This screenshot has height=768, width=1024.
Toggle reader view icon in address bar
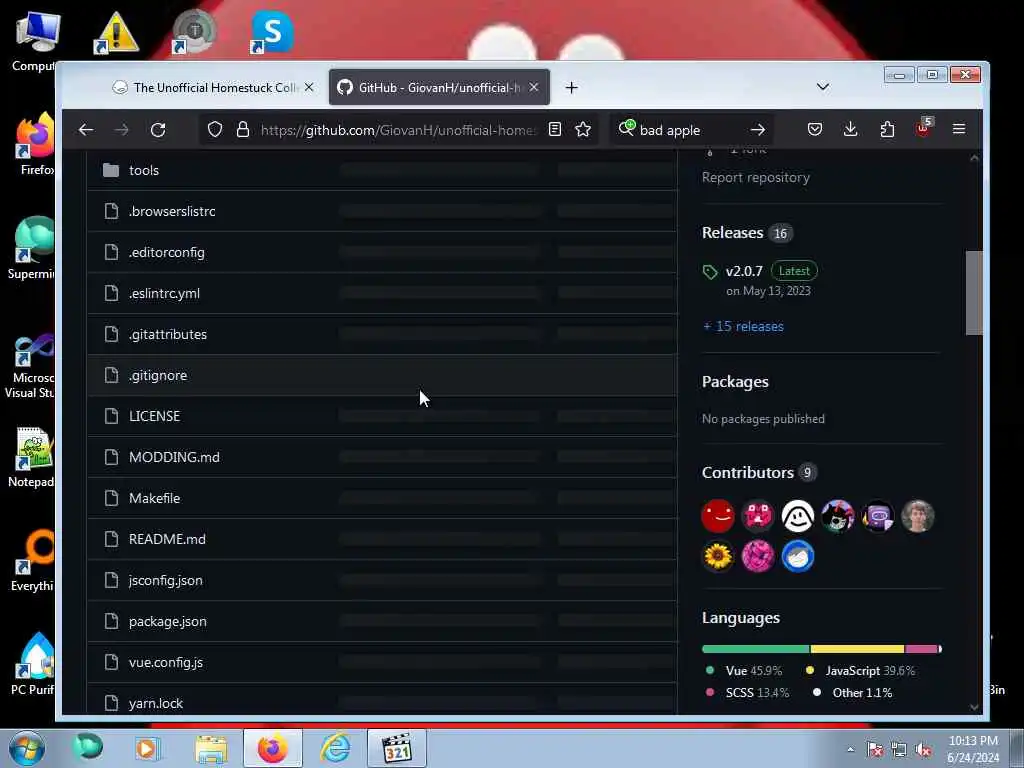(x=554, y=129)
